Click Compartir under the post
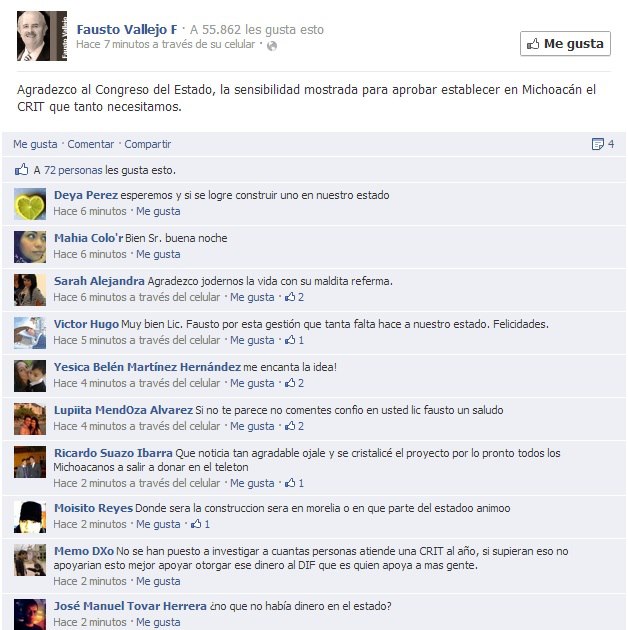Image resolution: width=628 pixels, height=630 pixels. pos(147,144)
